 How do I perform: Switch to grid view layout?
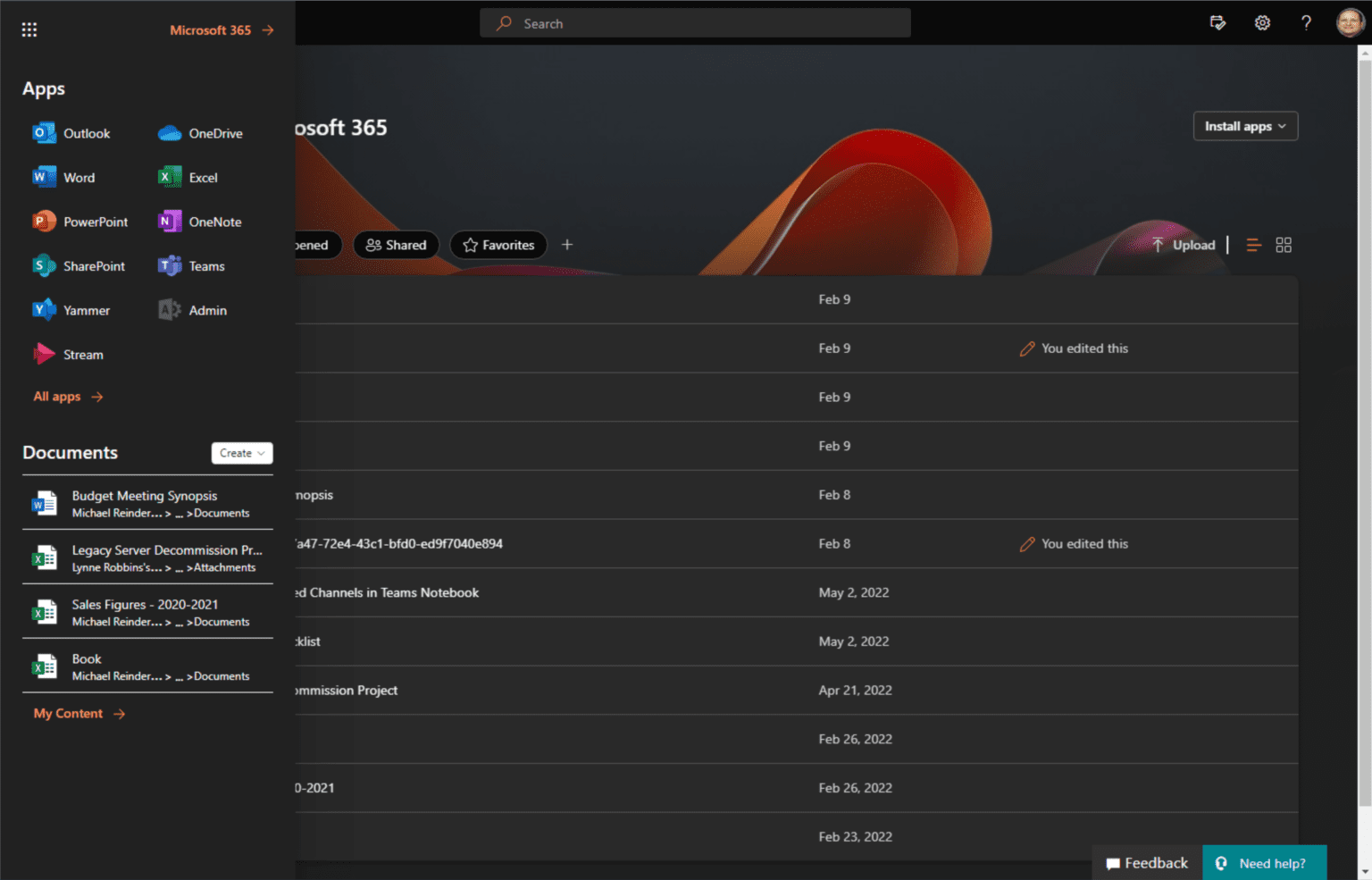tap(1284, 245)
